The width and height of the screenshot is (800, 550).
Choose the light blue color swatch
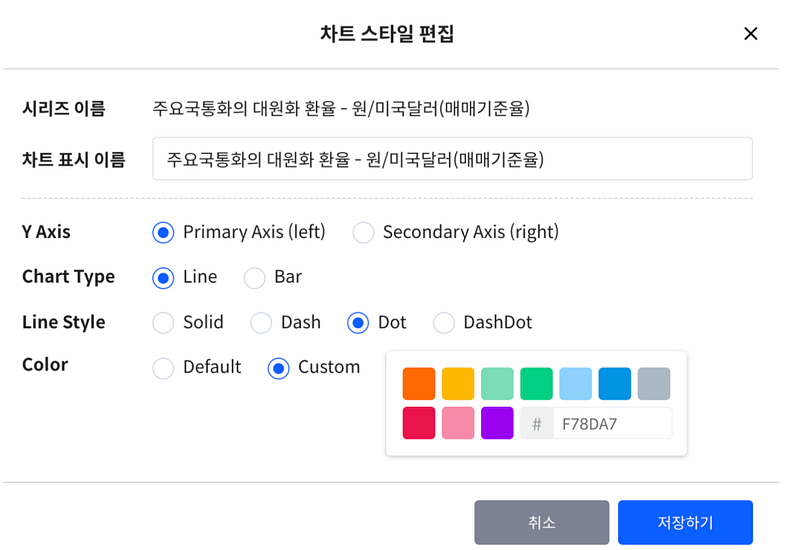(576, 384)
